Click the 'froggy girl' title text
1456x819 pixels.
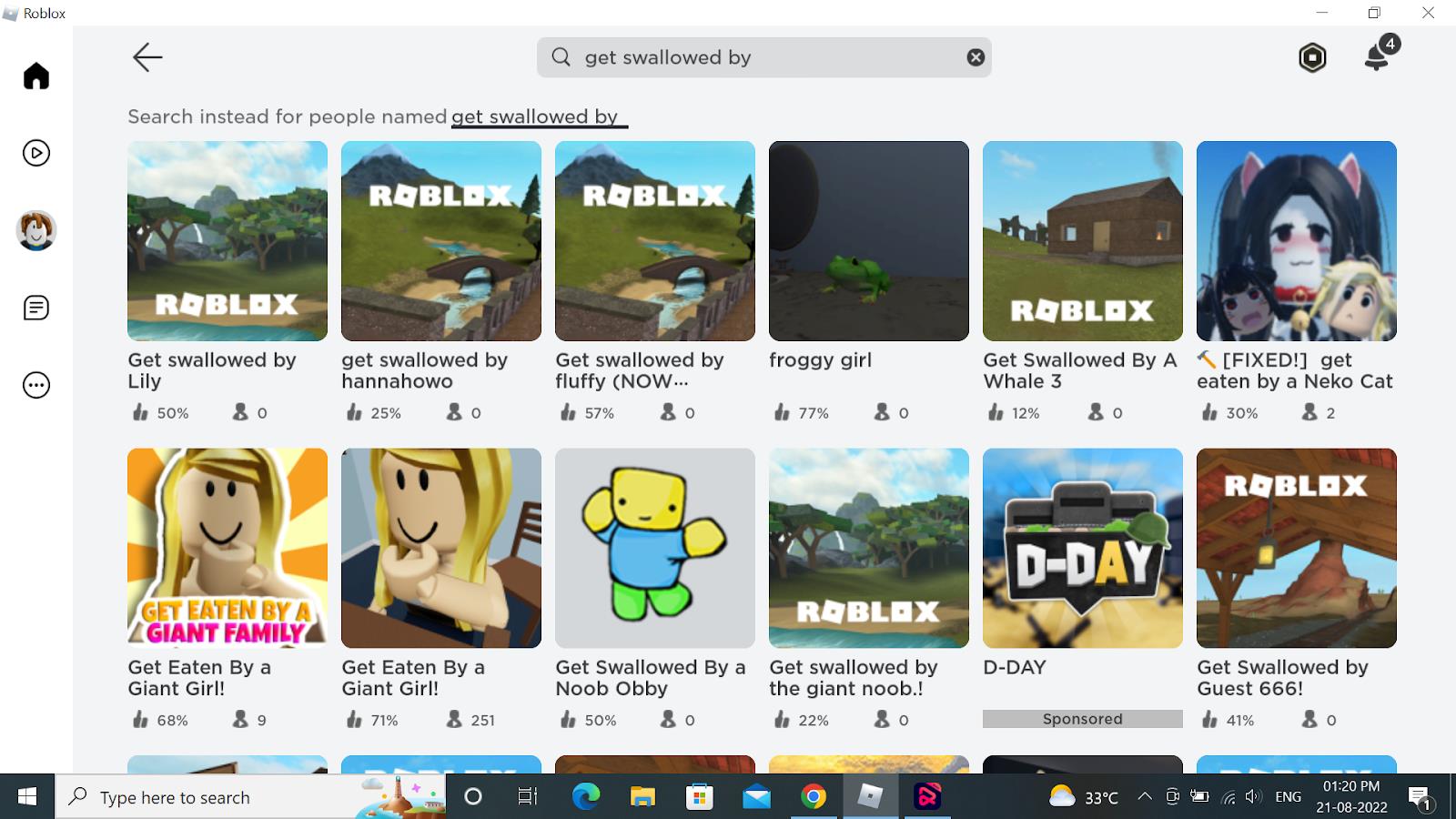pos(820,360)
